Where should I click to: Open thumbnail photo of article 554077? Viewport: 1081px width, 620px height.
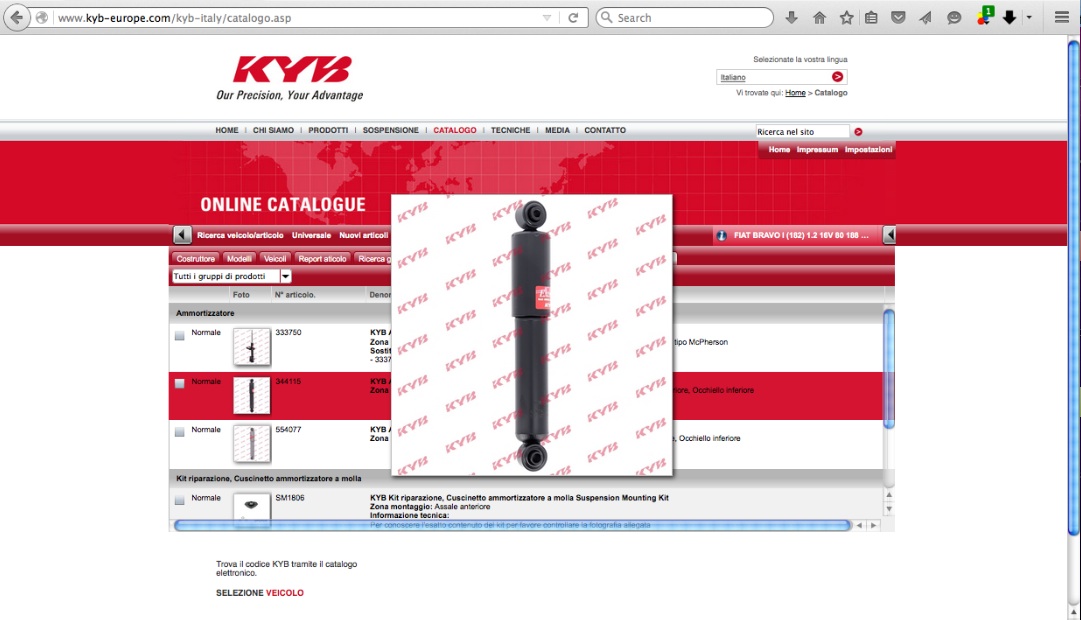pos(252,443)
